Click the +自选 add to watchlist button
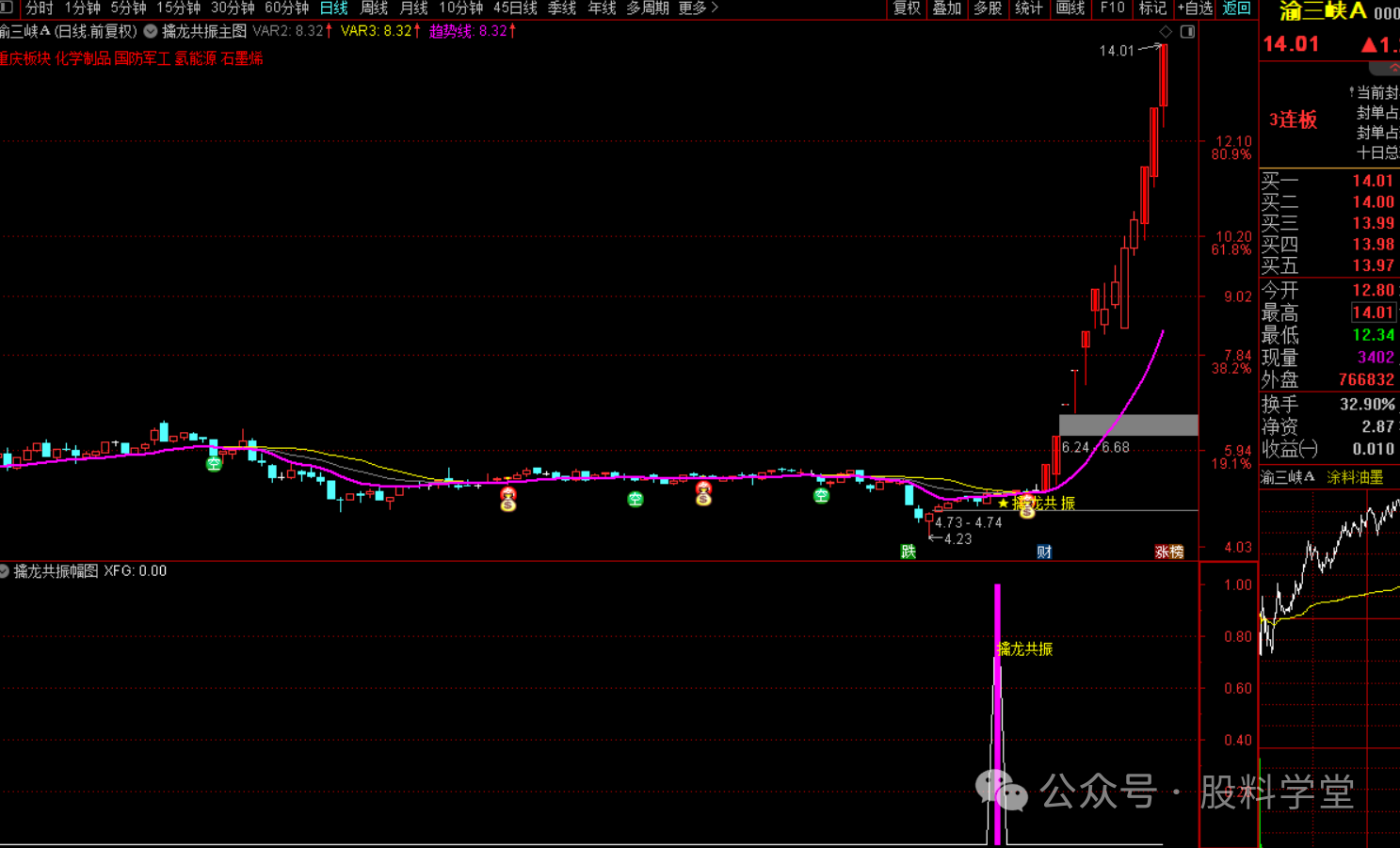 pos(1195,8)
